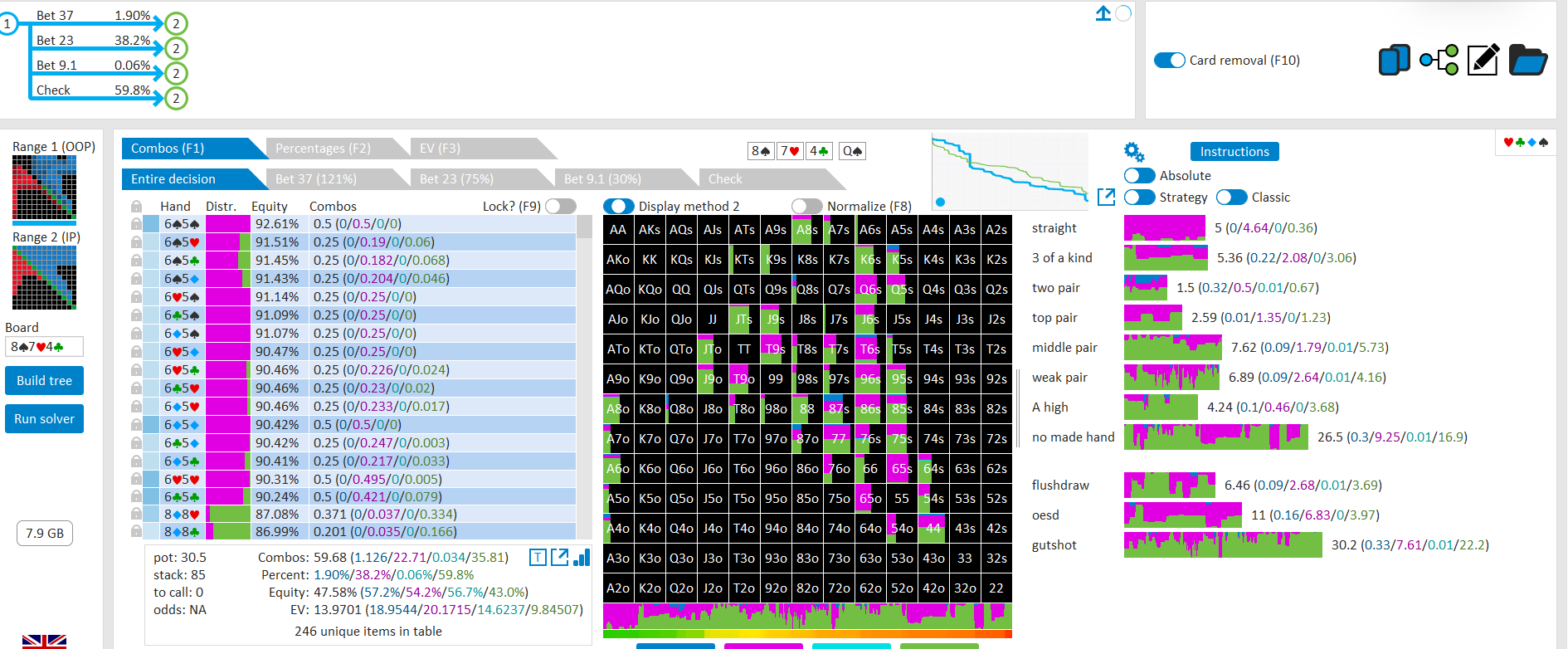
Task: Click the Q♠ turn card
Action: [852, 151]
